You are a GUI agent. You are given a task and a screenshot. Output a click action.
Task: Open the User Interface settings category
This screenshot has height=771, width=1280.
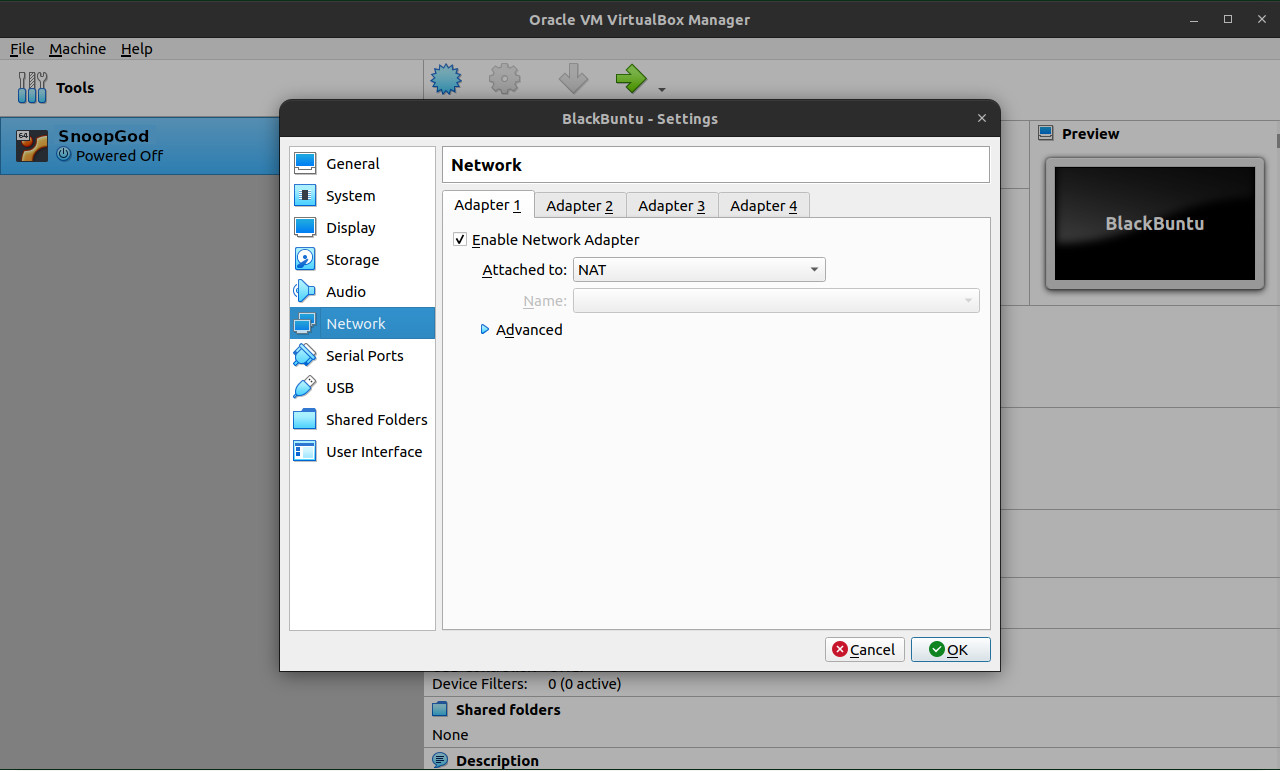[x=362, y=452]
